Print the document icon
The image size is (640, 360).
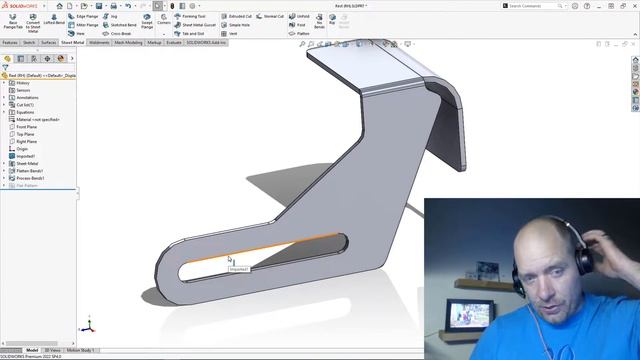113,6
